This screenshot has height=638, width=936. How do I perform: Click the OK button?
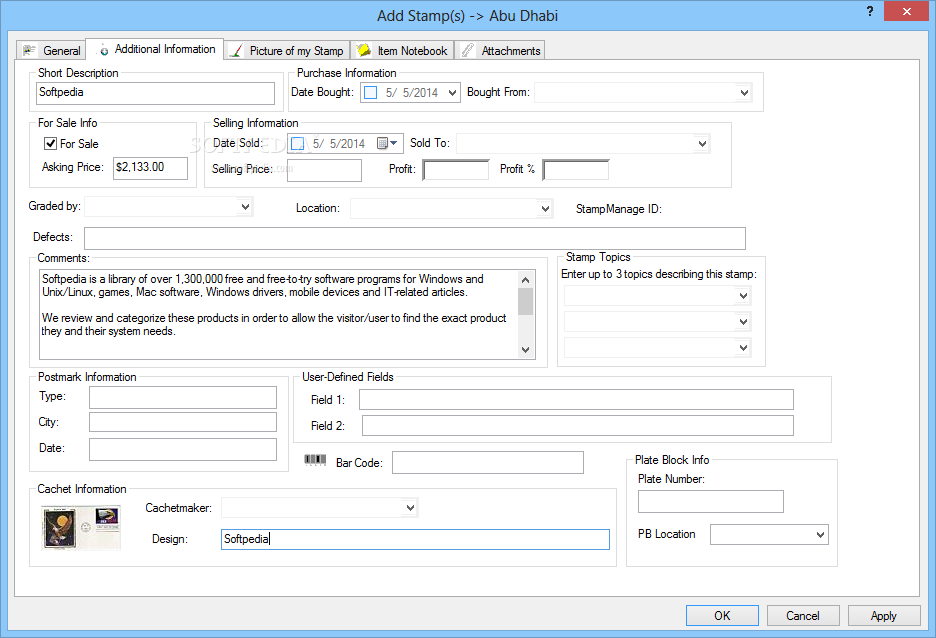coord(722,615)
